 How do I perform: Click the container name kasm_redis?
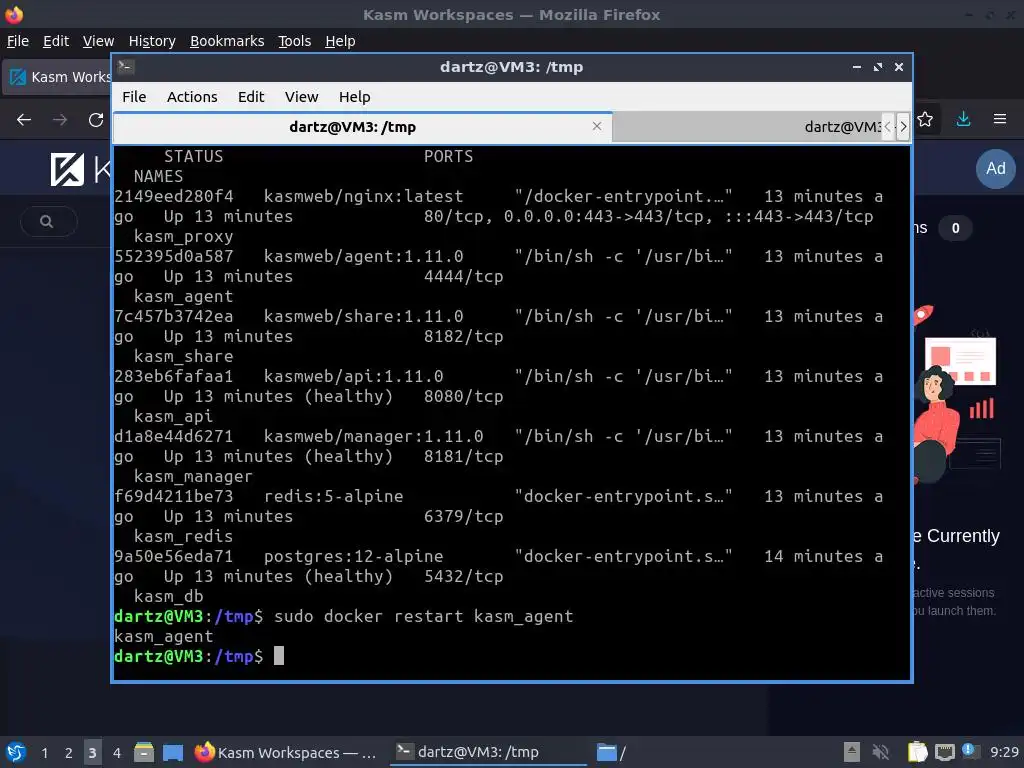(184, 537)
